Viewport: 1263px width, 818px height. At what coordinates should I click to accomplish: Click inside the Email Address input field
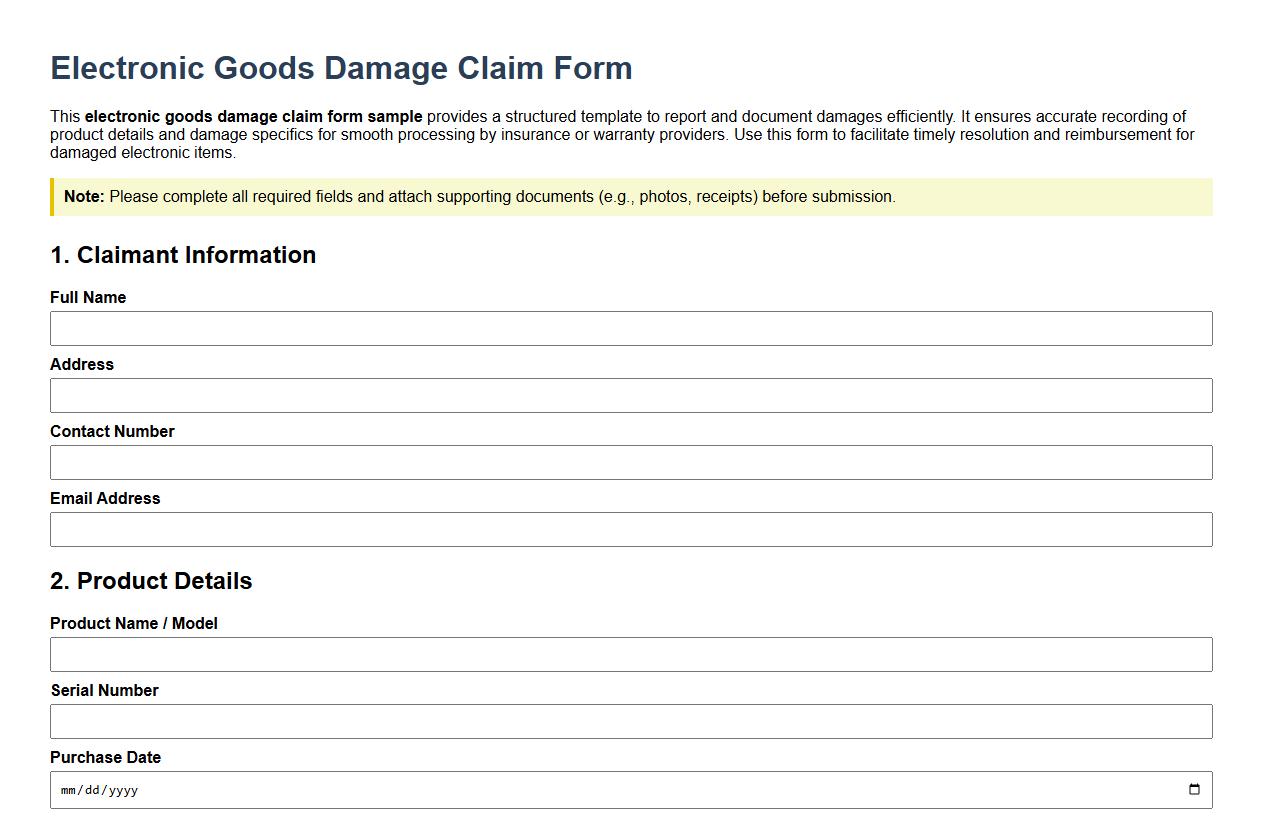[630, 529]
